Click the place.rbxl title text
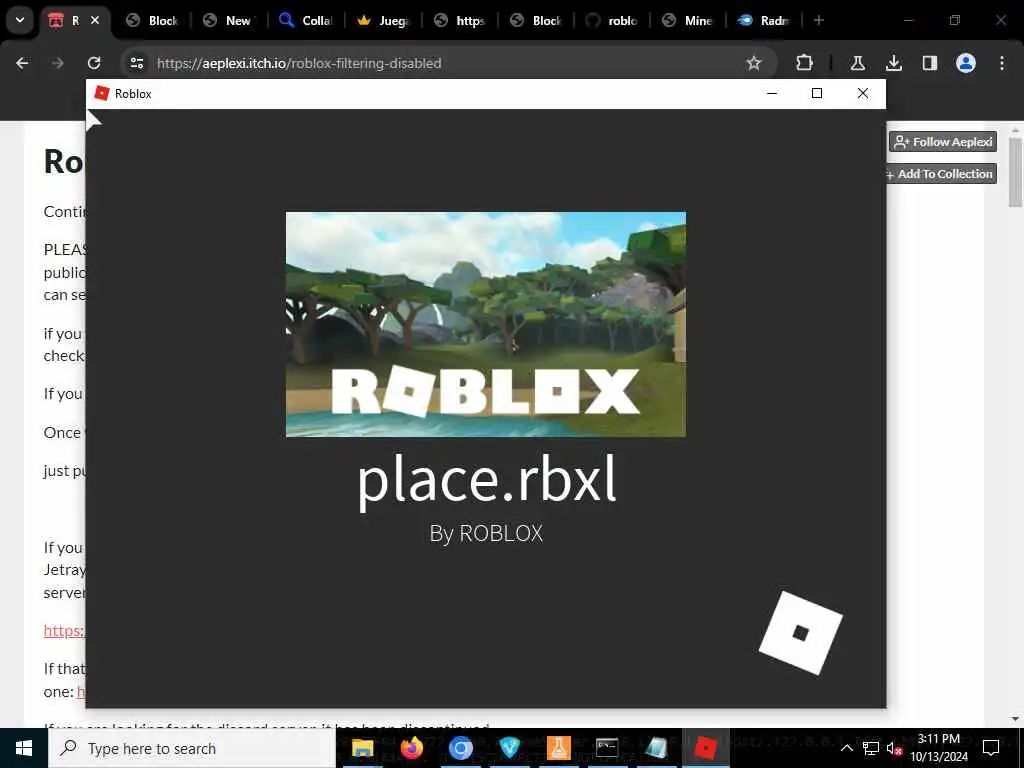Viewport: 1024px width, 768px height. coord(486,481)
